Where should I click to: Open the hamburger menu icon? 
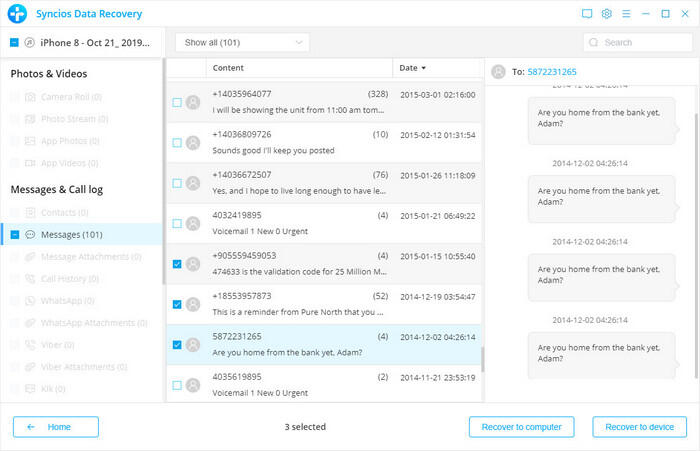[628, 14]
